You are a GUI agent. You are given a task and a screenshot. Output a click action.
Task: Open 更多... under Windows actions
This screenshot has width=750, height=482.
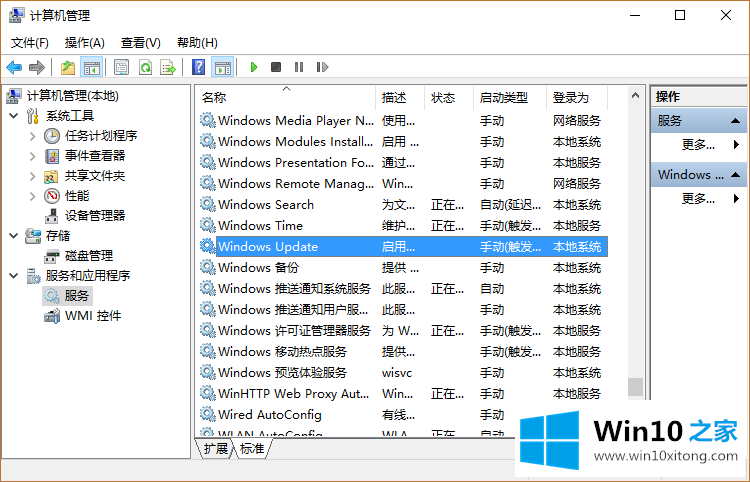699,198
